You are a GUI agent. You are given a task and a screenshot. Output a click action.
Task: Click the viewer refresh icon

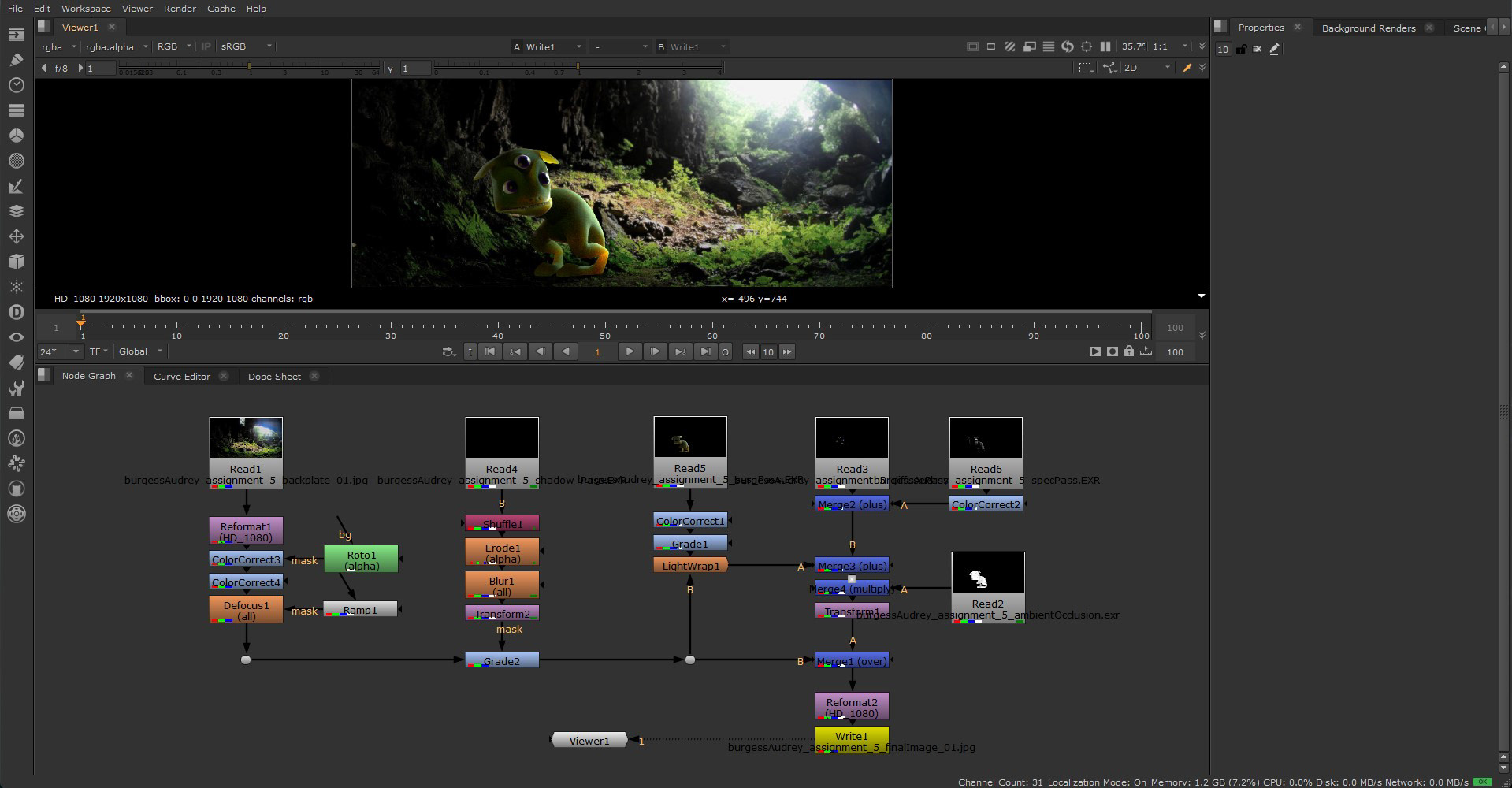pos(1068,46)
